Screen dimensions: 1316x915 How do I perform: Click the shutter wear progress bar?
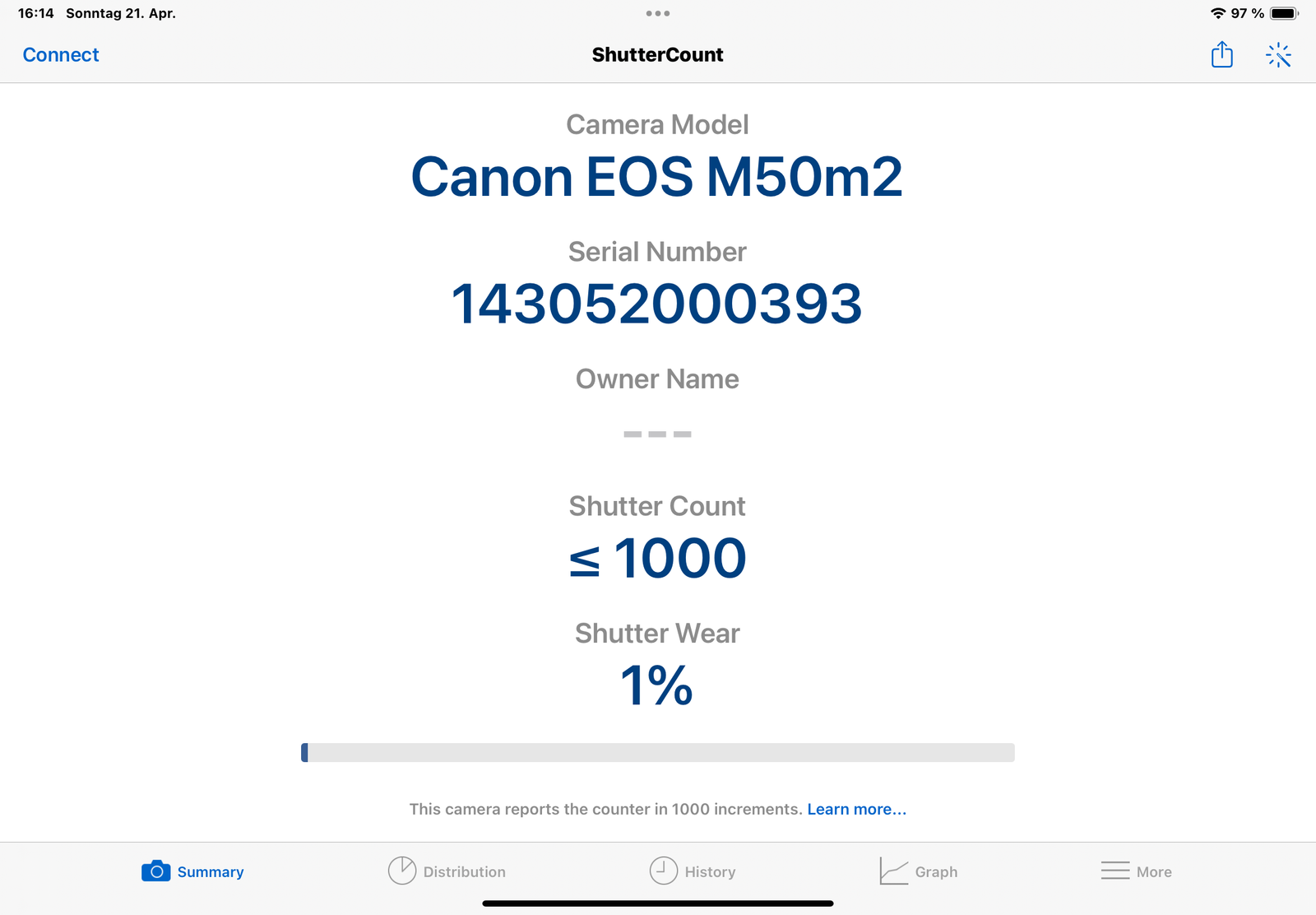[x=658, y=752]
